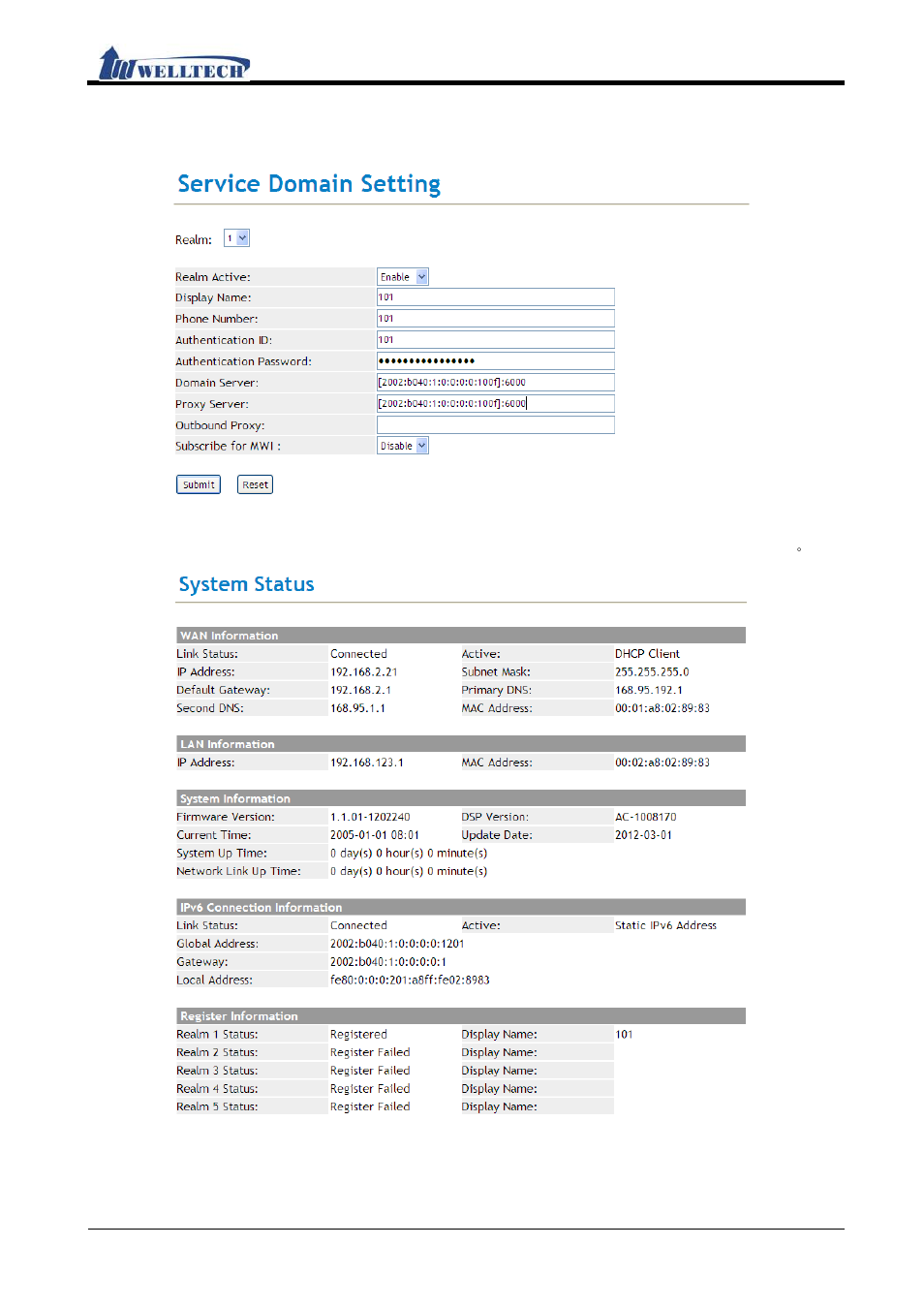Click the Proxy Server input field
The image size is (924, 1308).
(x=496, y=404)
